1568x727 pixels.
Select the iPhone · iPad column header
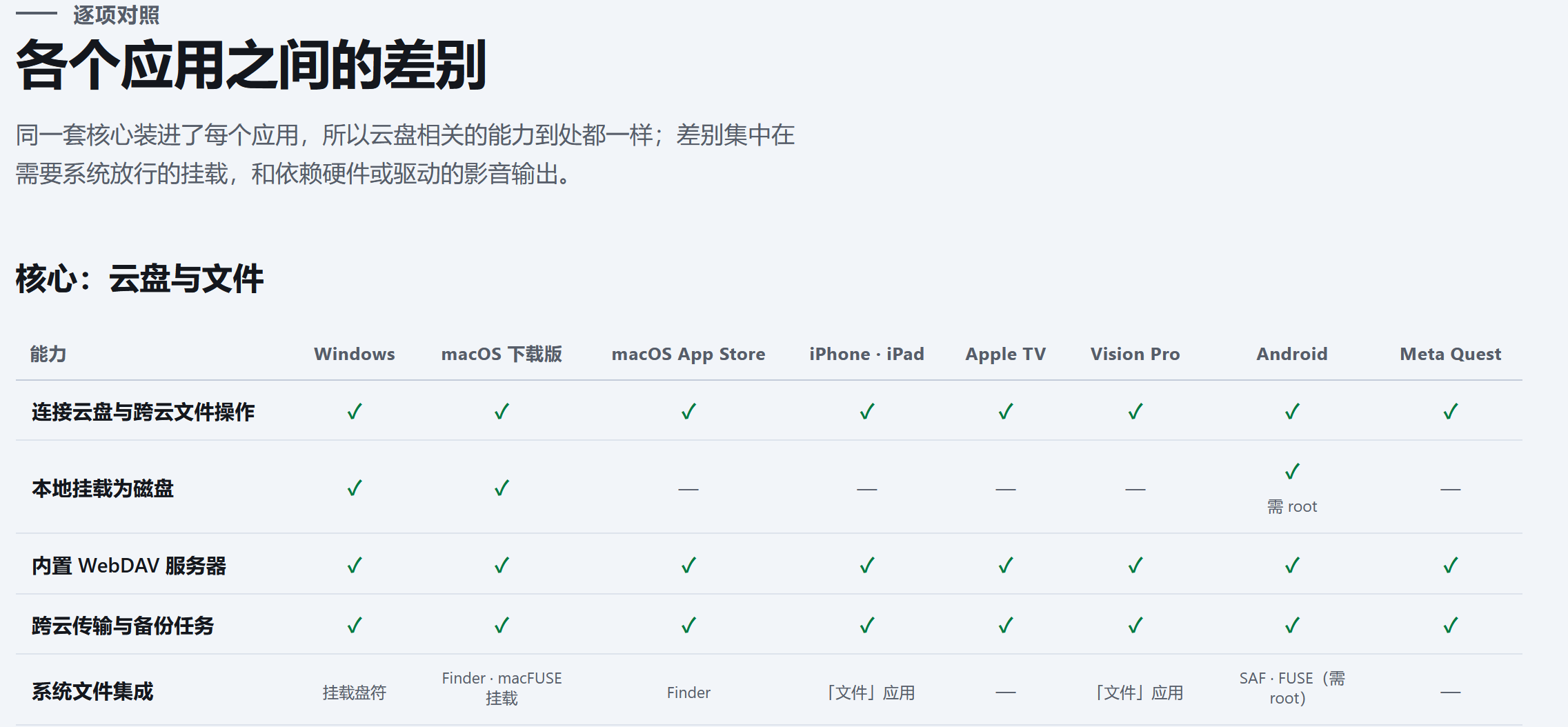[x=867, y=354]
